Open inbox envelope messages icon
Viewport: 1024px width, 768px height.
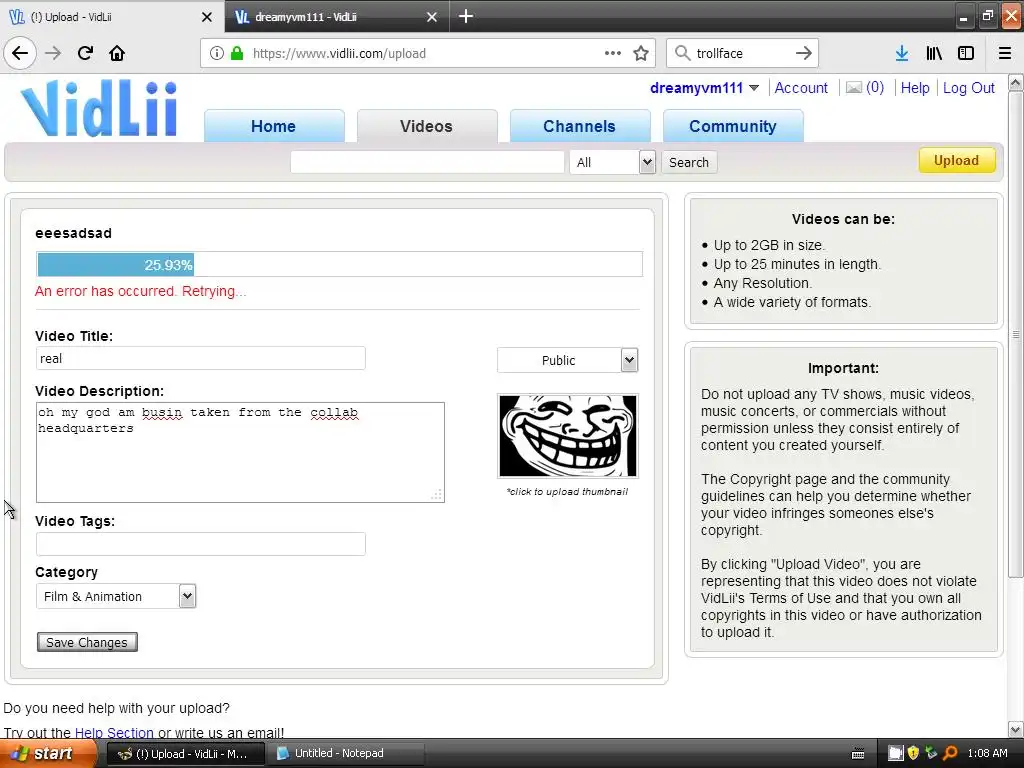tap(854, 88)
